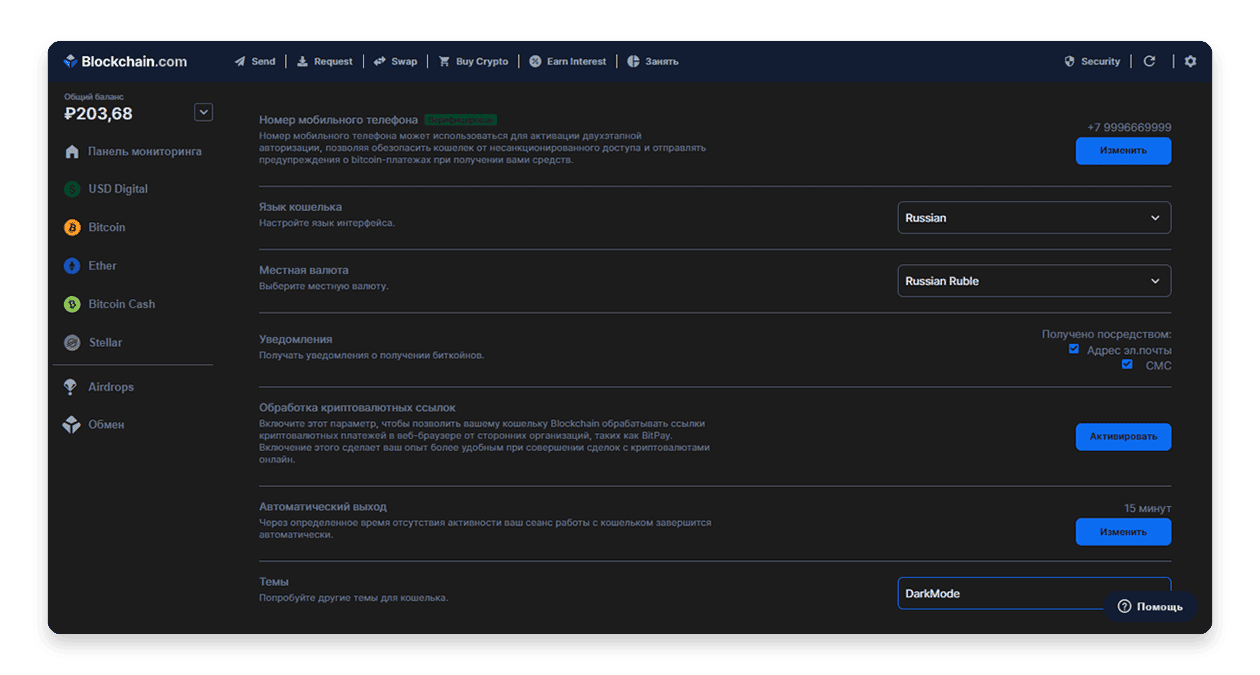Click the Активировать button

click(x=1123, y=437)
